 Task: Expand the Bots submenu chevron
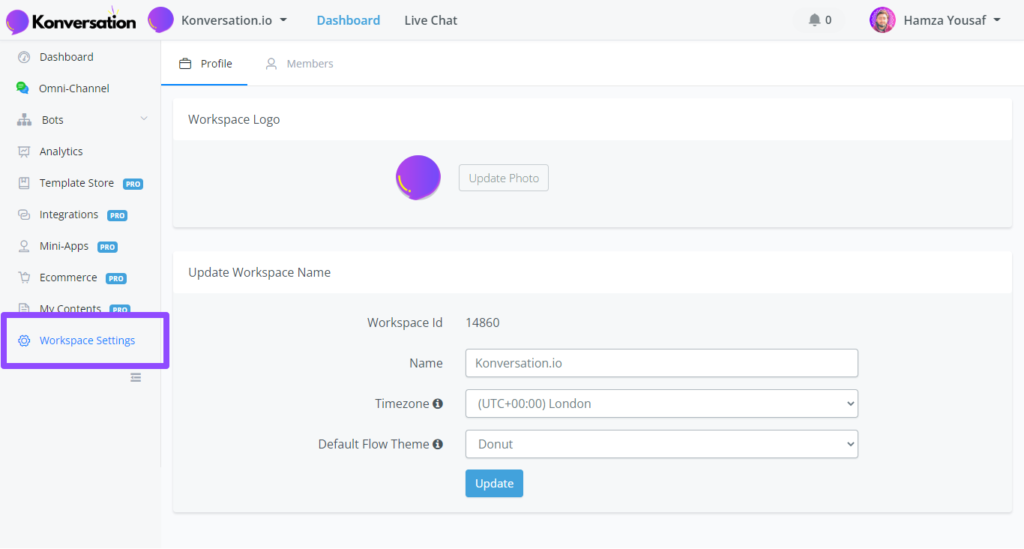[144, 119]
